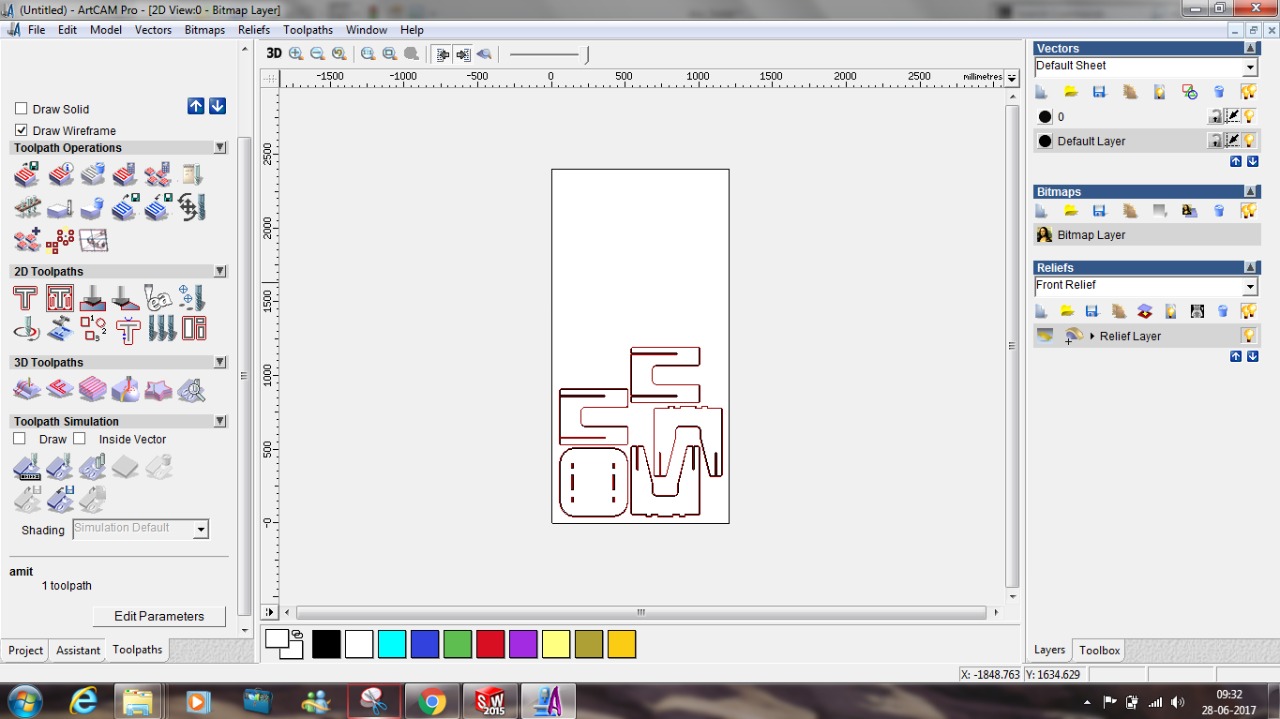Open the Front Relief dropdown

pyautogui.click(x=1250, y=287)
